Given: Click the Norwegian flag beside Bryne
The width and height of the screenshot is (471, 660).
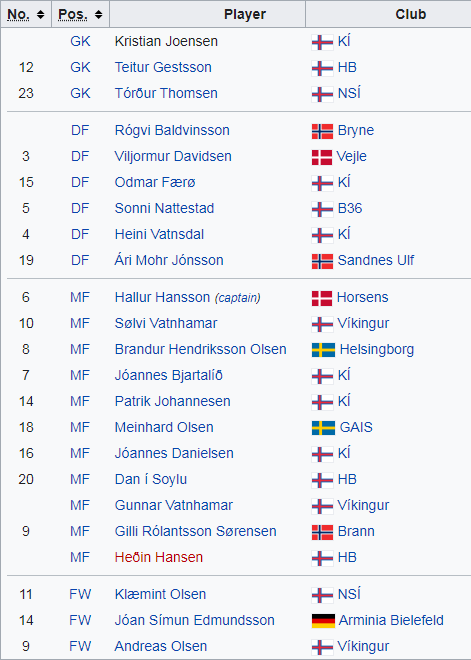Looking at the screenshot, I should (322, 131).
